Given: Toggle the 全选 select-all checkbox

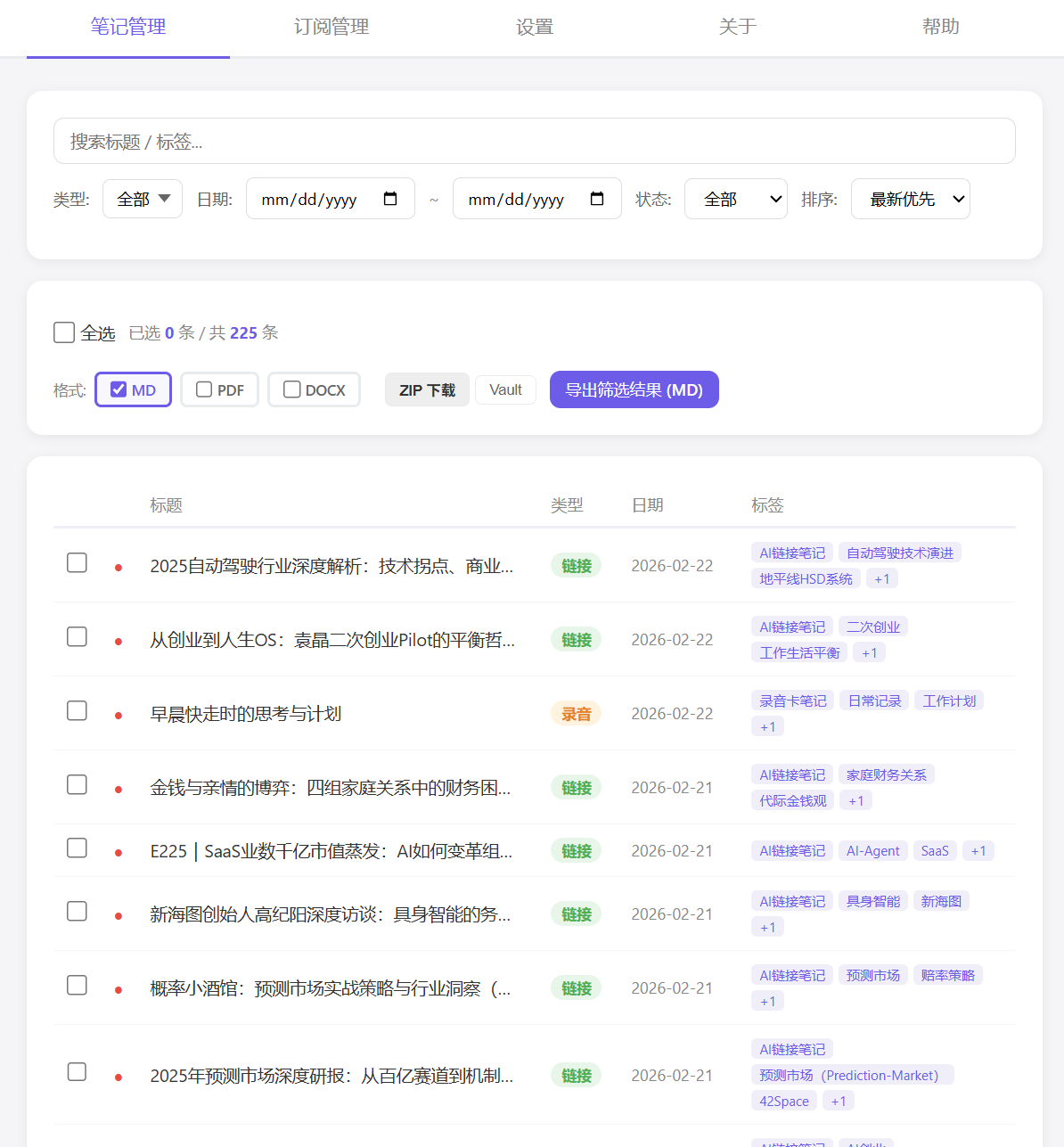Looking at the screenshot, I should click(63, 332).
